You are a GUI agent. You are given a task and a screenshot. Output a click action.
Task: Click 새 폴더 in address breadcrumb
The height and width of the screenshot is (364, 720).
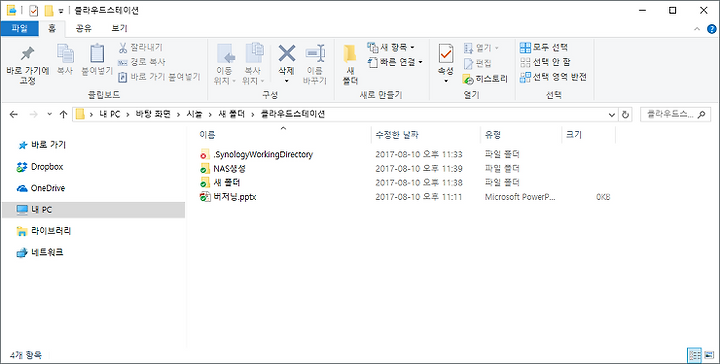pos(231,115)
